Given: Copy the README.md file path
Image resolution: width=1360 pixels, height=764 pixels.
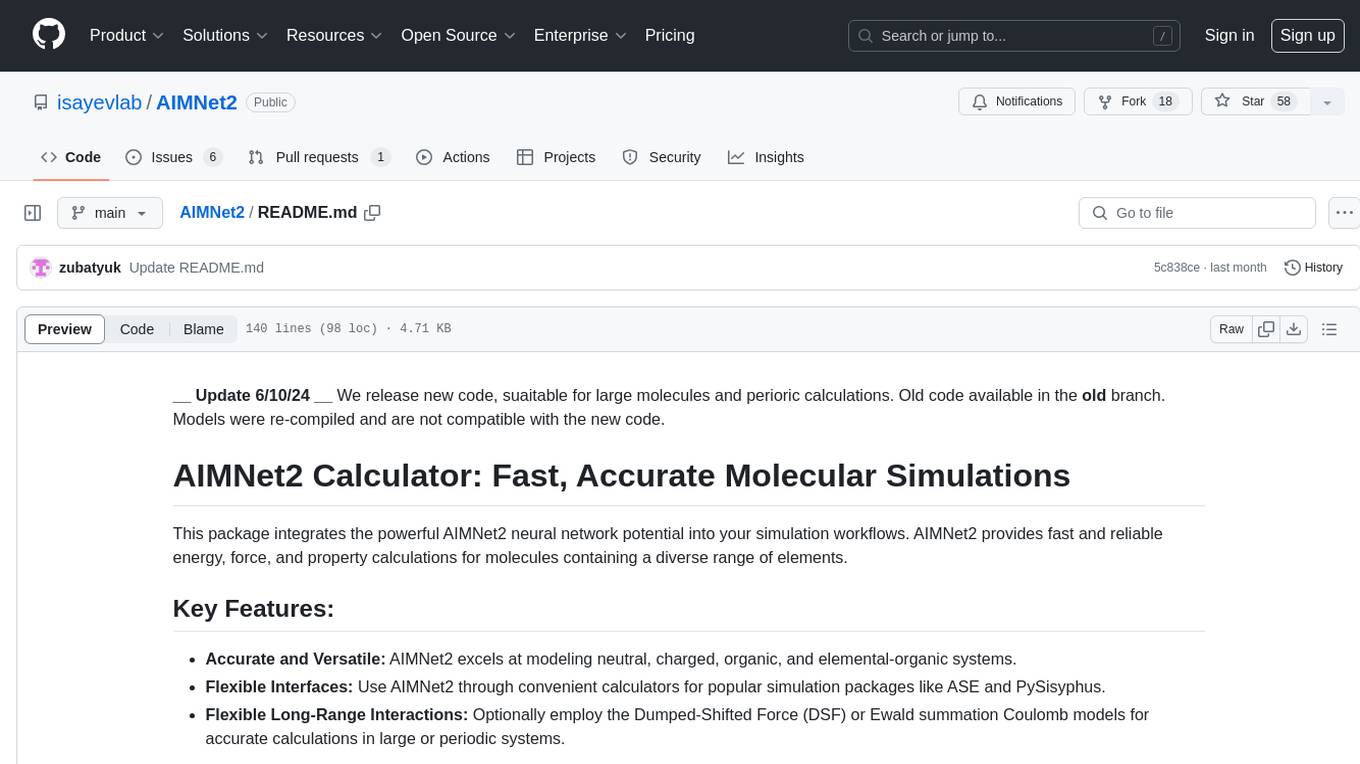Looking at the screenshot, I should tap(373, 212).
